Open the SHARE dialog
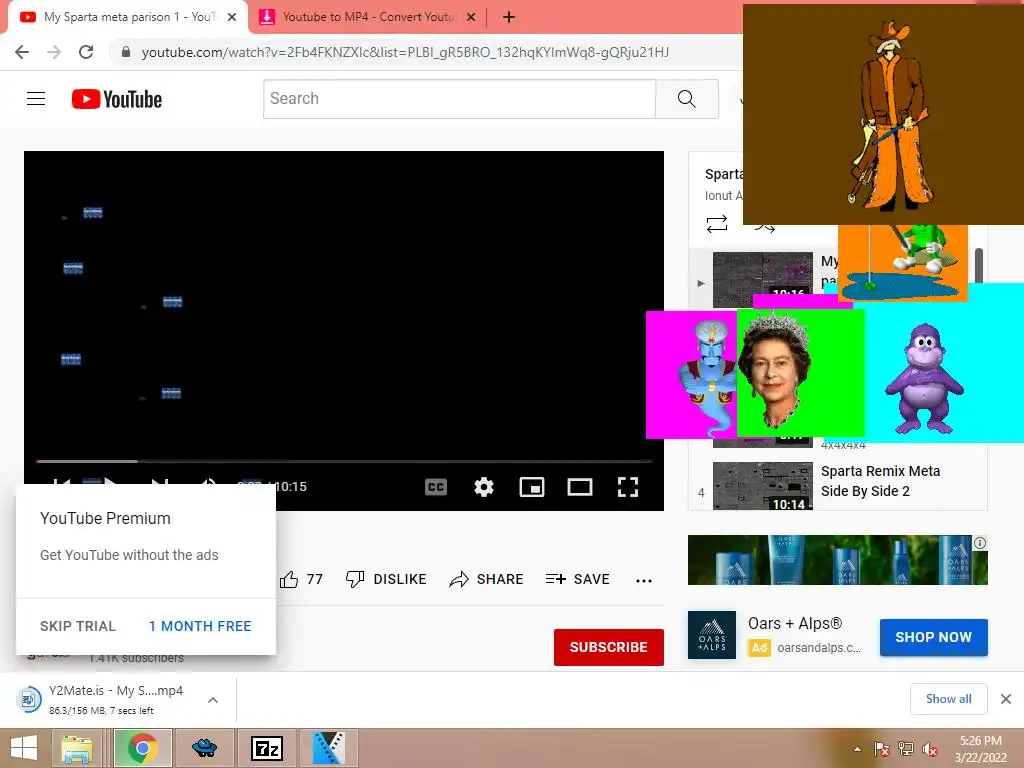1024x768 pixels. (487, 579)
